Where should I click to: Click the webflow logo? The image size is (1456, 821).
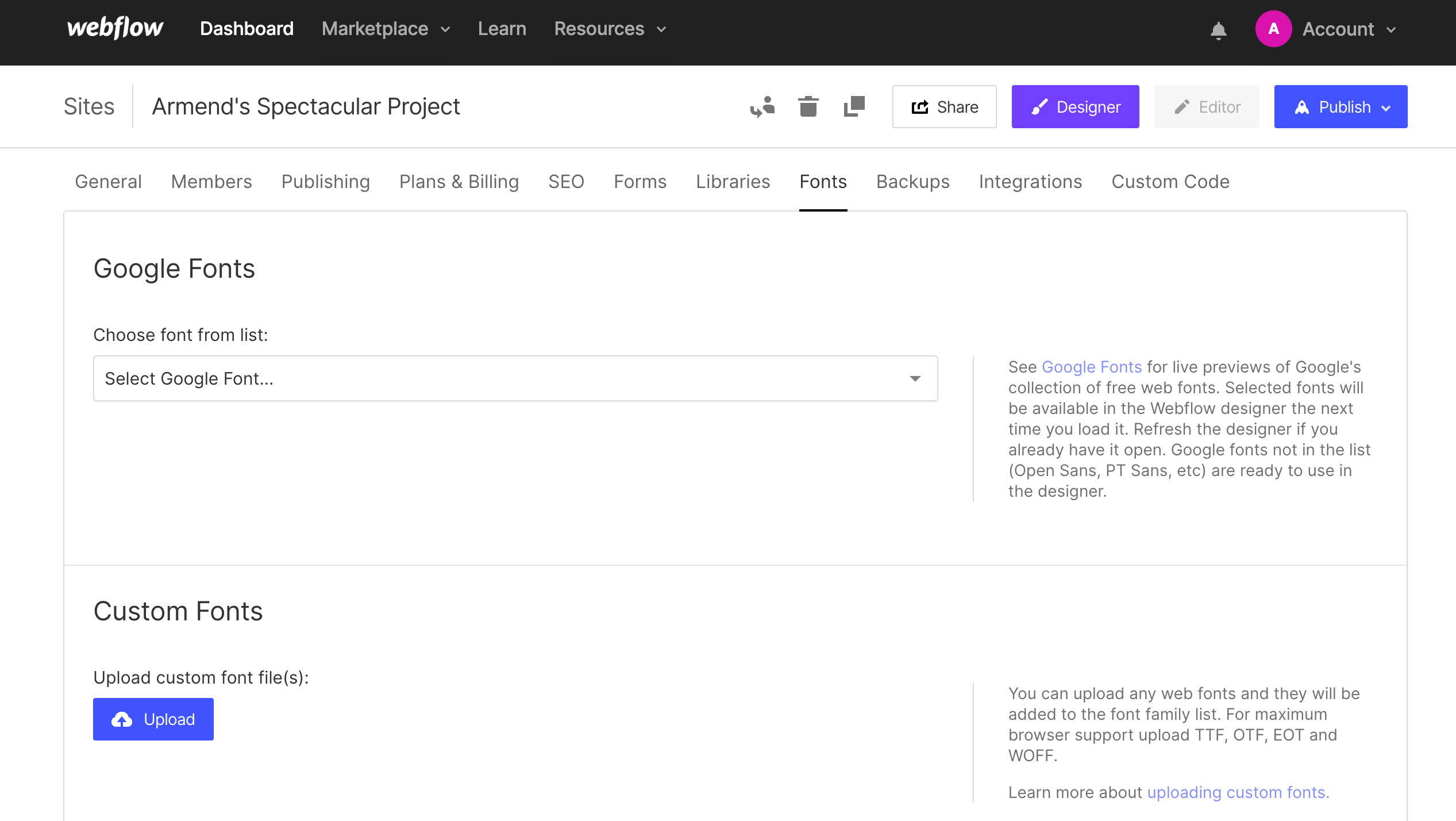[x=114, y=28]
